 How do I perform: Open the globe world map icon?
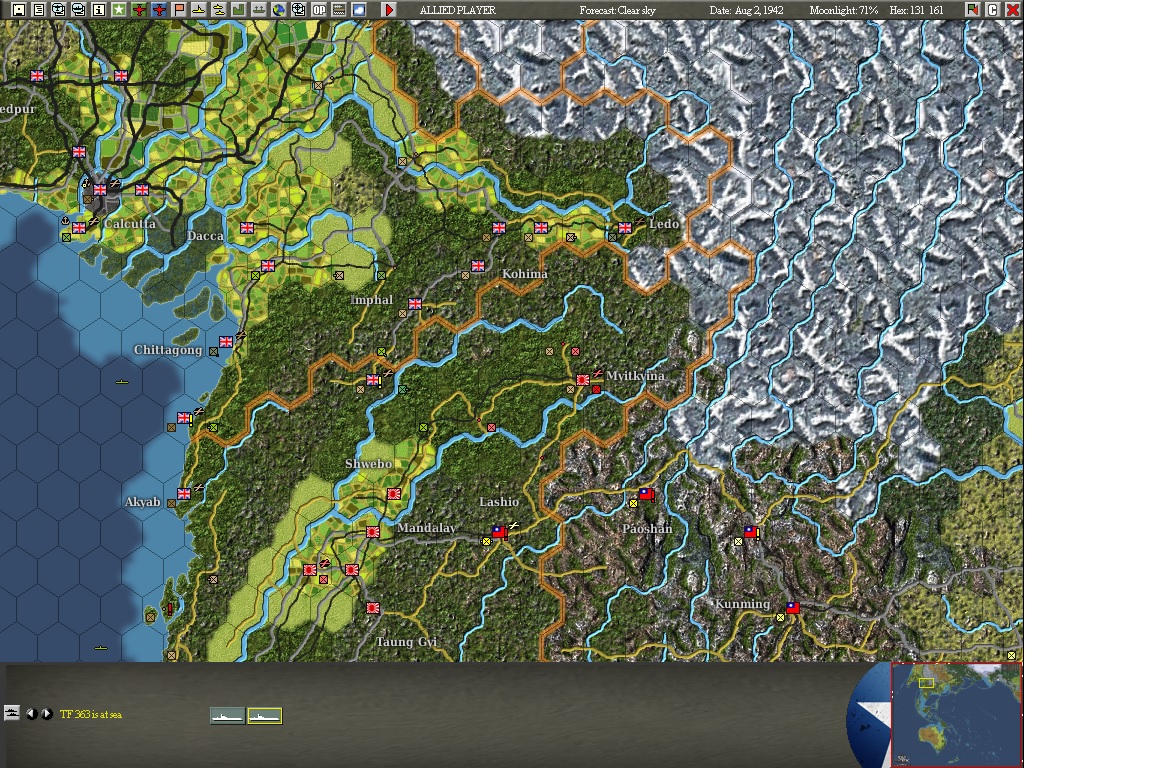point(278,10)
